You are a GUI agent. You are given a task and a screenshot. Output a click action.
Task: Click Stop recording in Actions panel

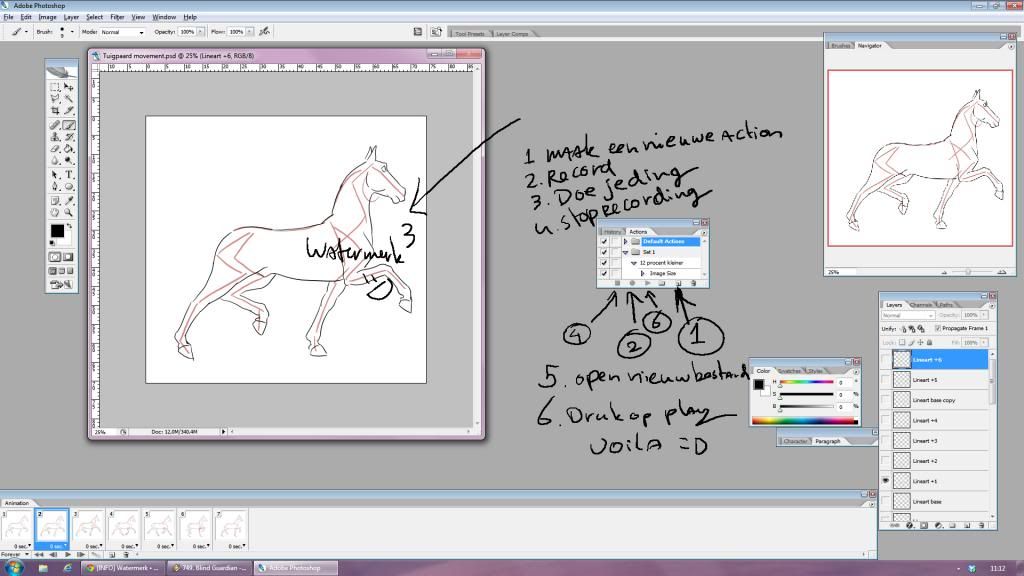(618, 284)
